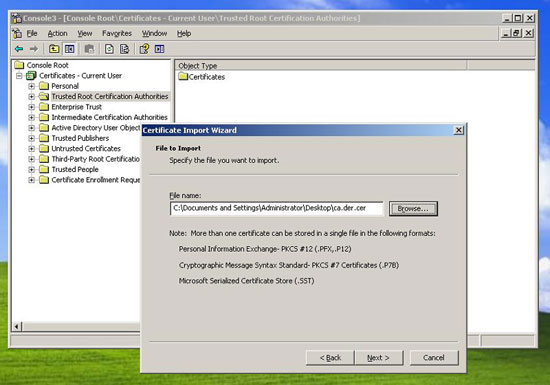This screenshot has height=385, width=550.
Task: Toggle Show/Hide Console Tree icon
Action: 69,49
